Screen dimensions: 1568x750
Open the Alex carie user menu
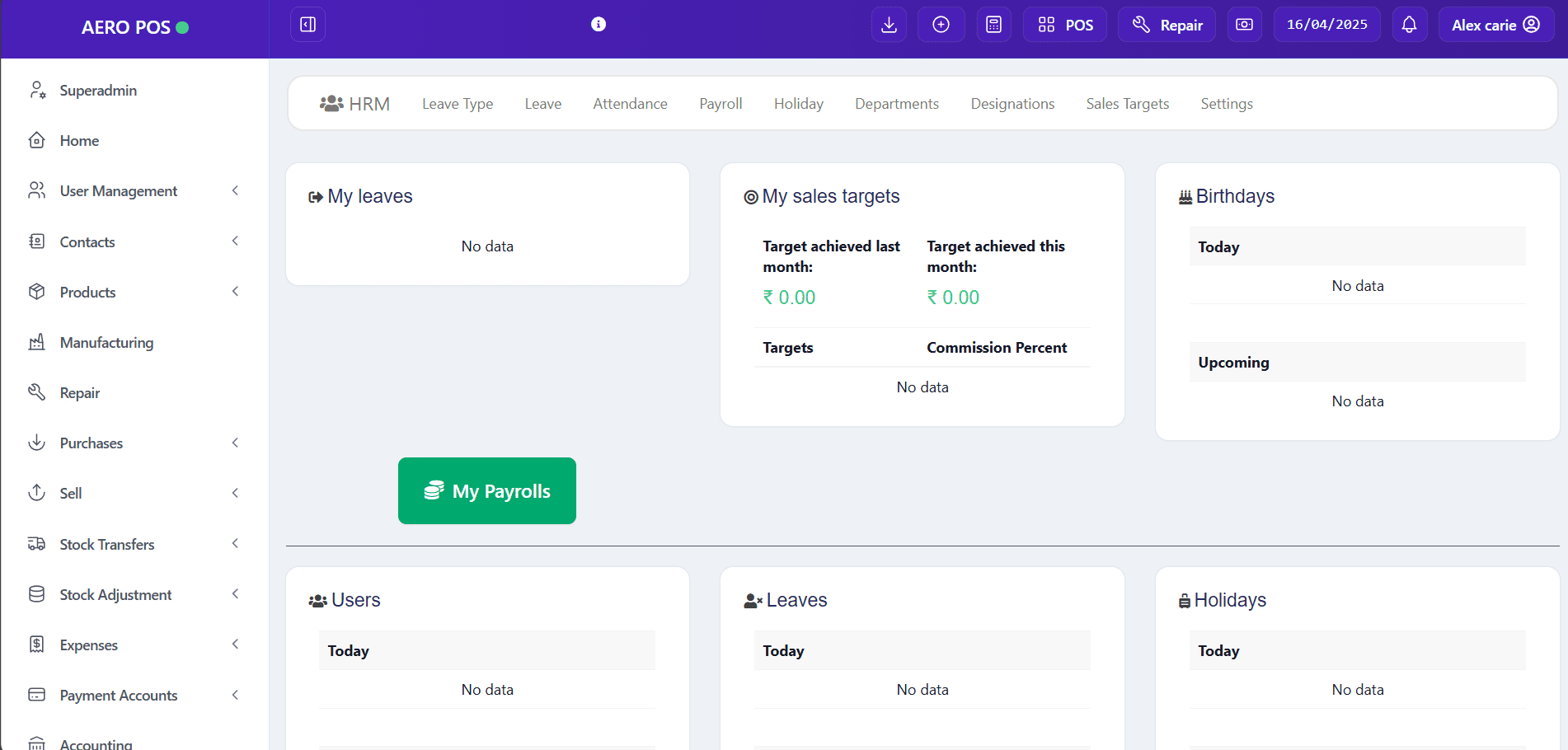1495,25
